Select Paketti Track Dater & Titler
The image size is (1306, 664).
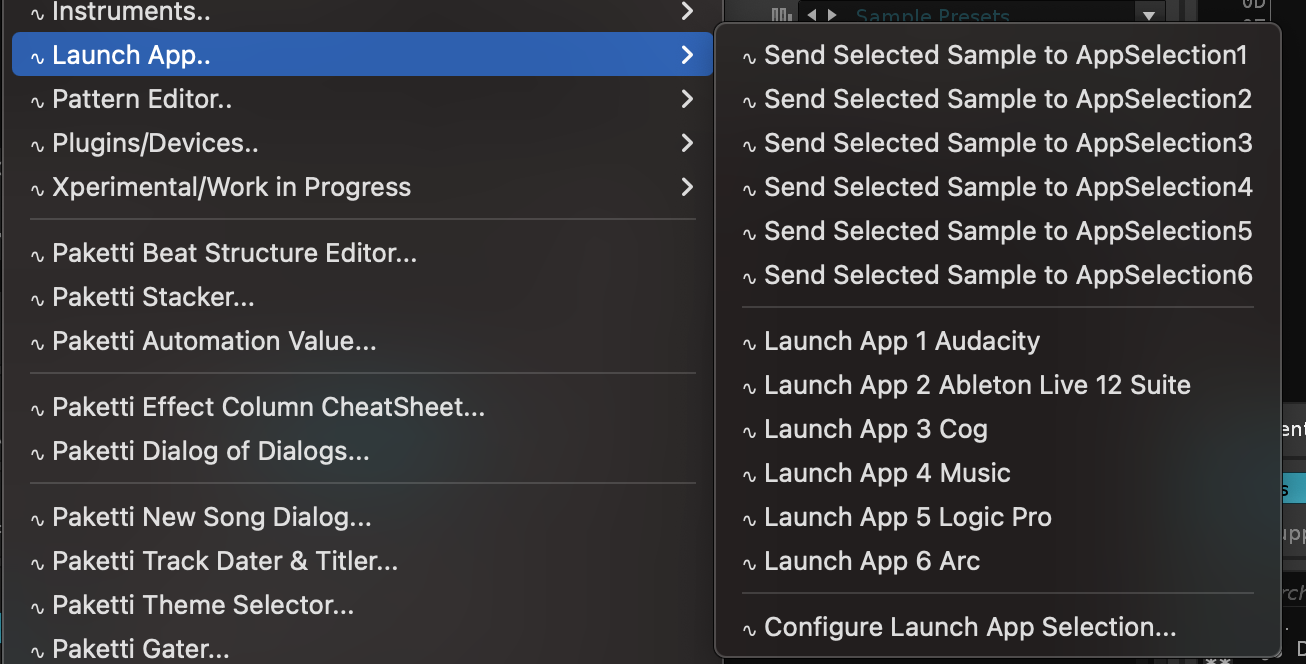pos(225,561)
